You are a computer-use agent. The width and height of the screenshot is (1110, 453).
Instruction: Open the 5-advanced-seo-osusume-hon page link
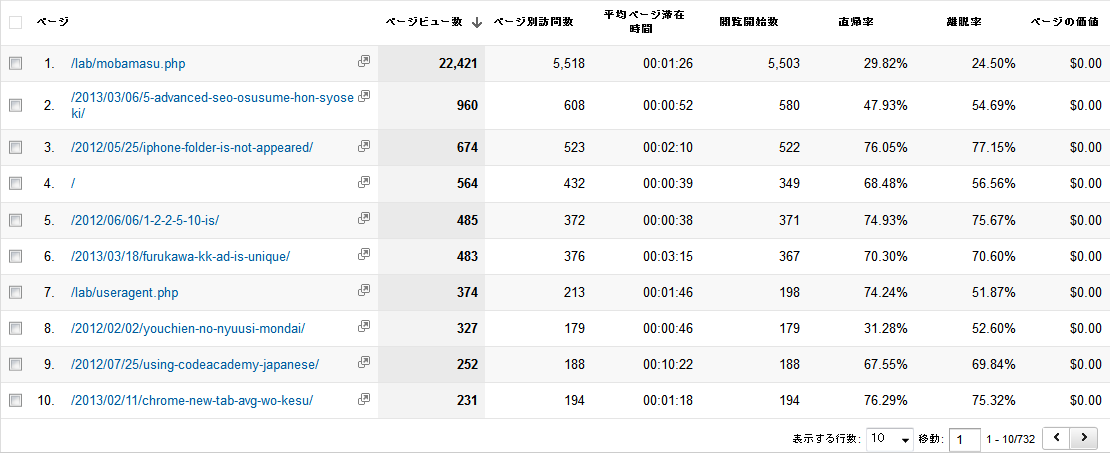click(212, 98)
